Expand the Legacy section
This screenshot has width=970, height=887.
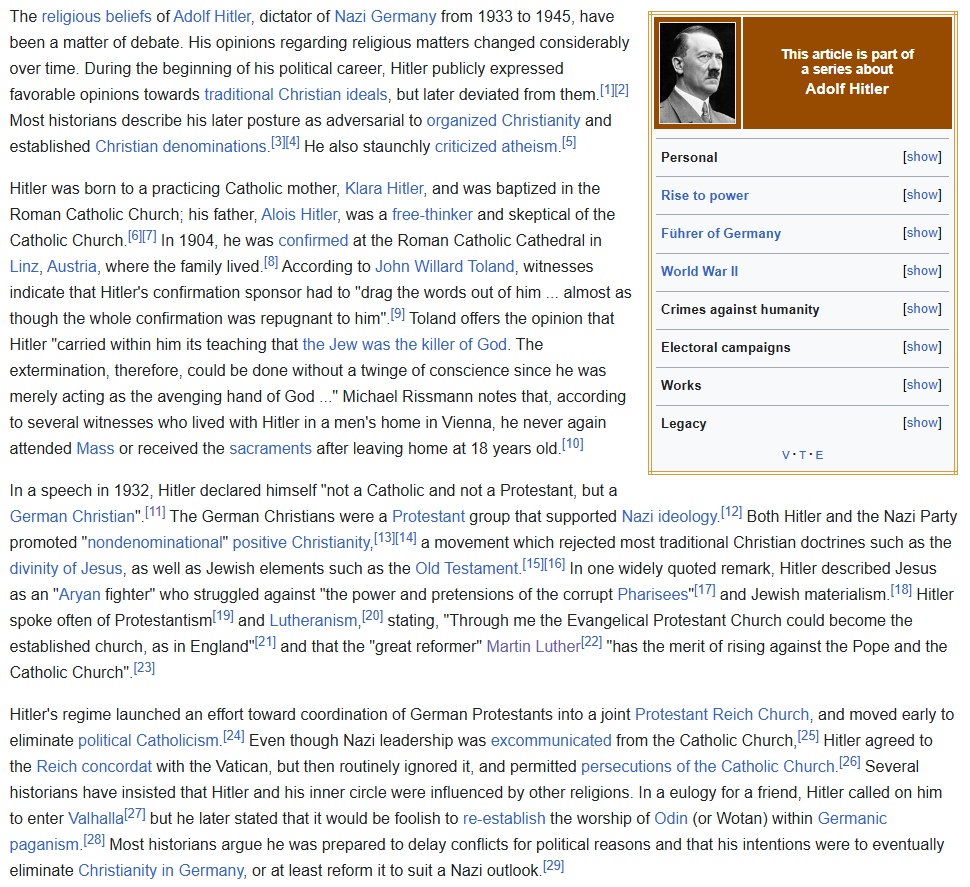click(x=922, y=423)
